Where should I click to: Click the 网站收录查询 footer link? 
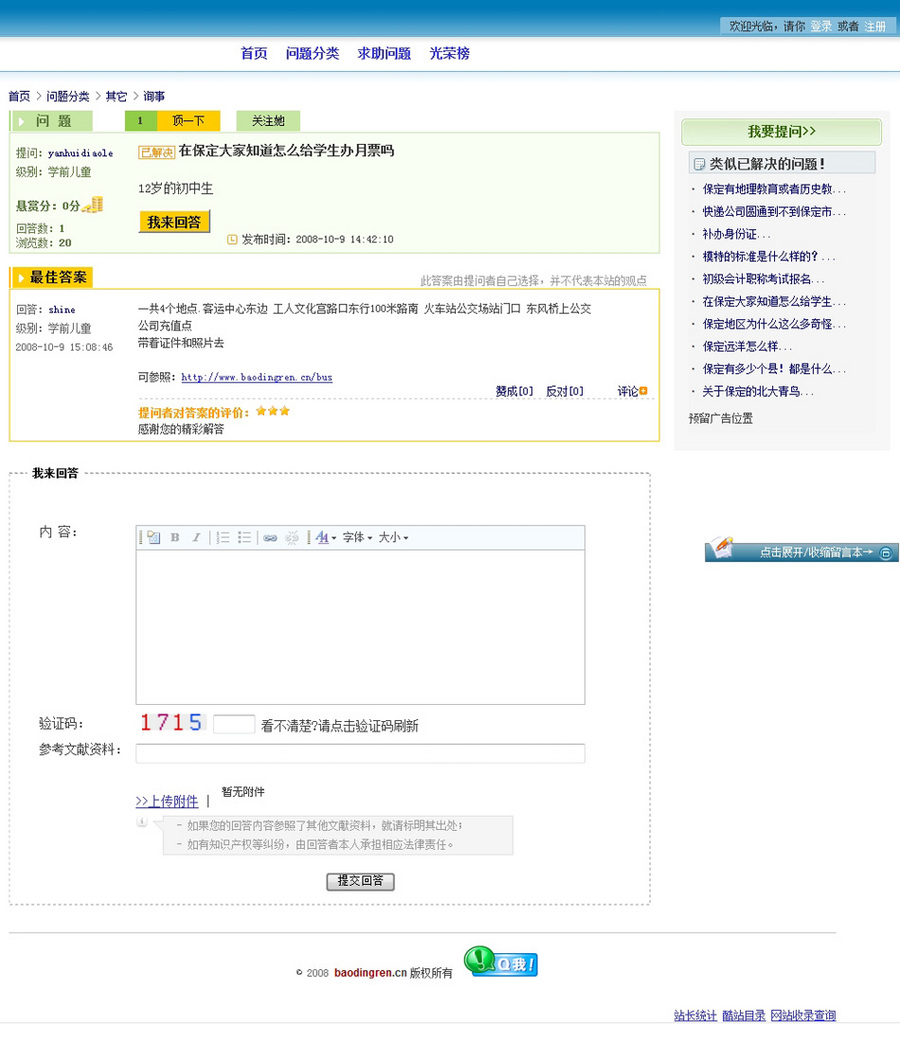(x=803, y=1015)
